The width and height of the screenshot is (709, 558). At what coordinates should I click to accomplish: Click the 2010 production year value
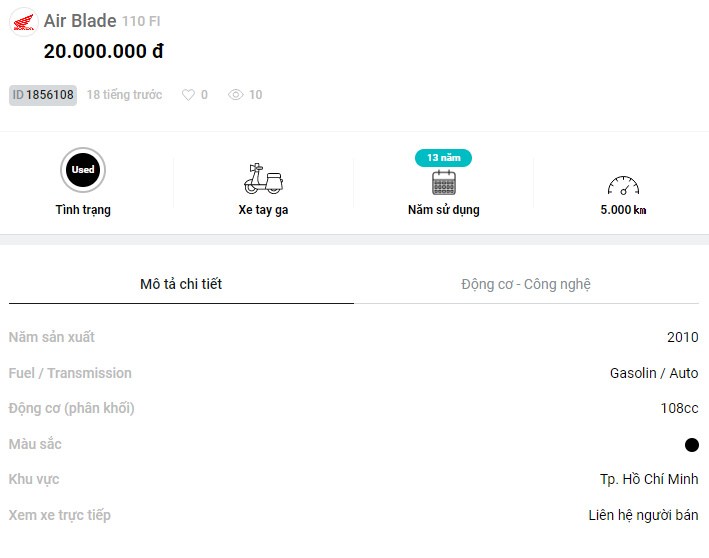[682, 337]
